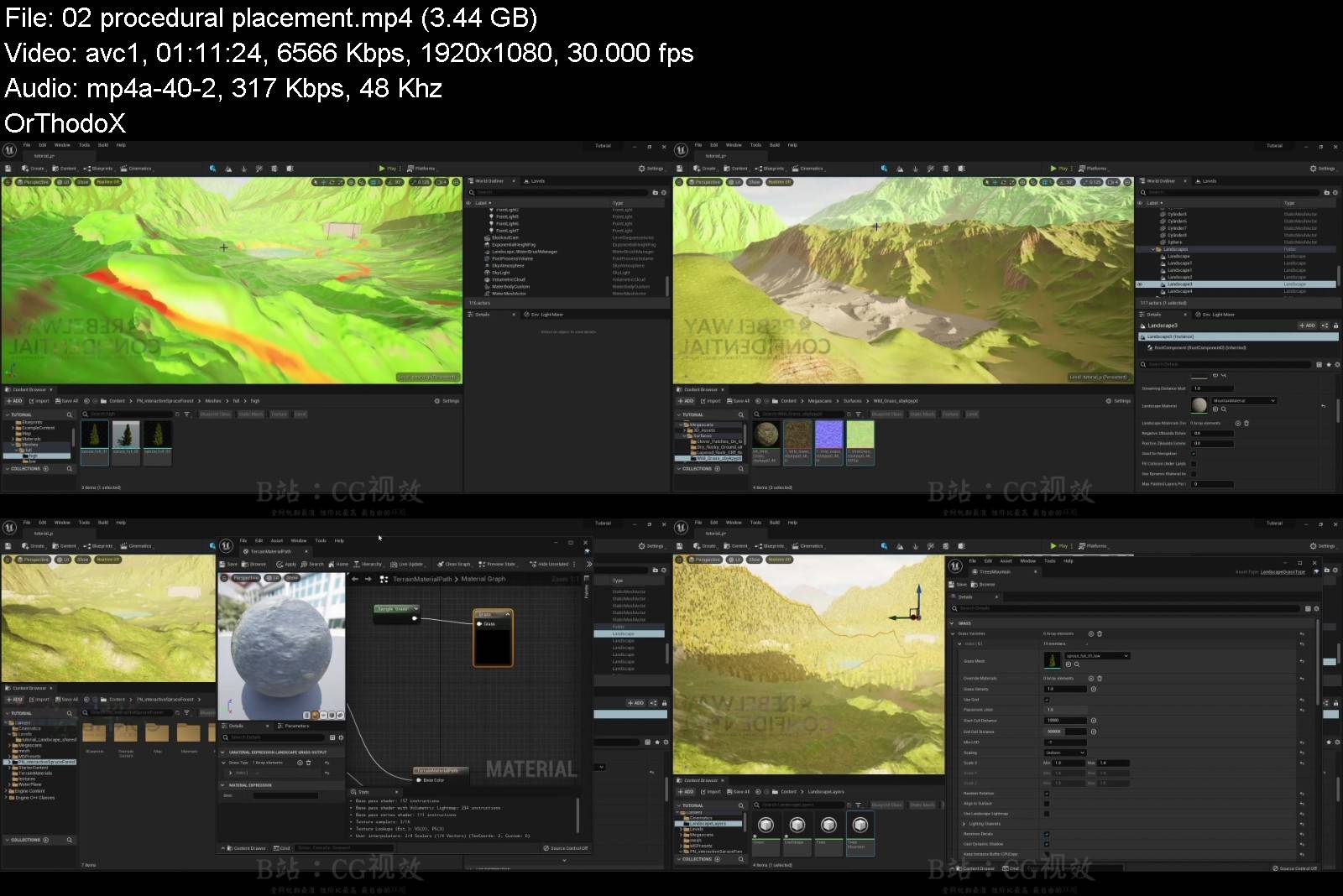Enable the Align to Surface checkbox
The image size is (1343, 896).
tap(1047, 804)
